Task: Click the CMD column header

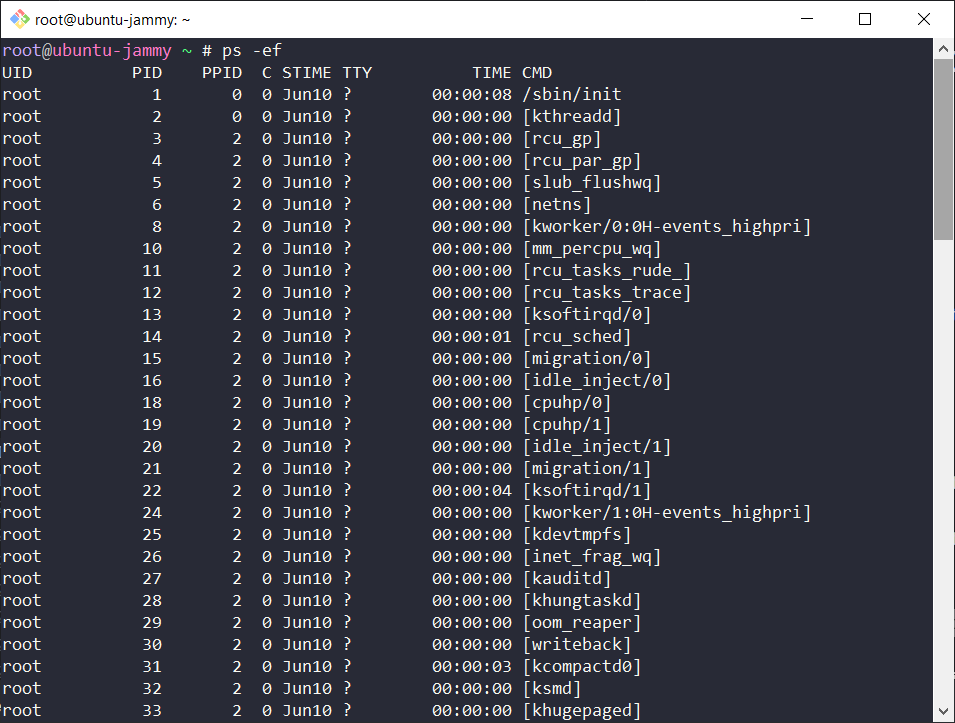Action: [536, 72]
